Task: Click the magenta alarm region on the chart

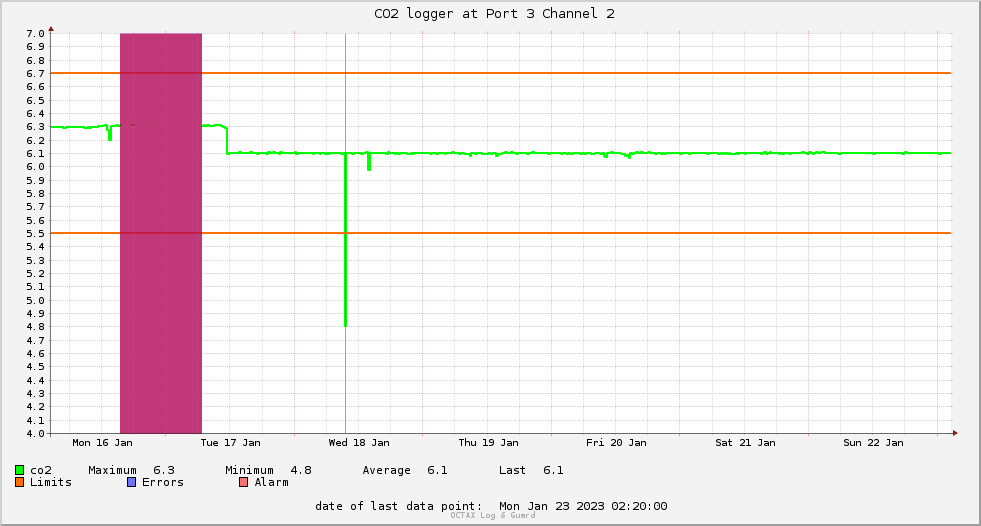Action: [x=161, y=233]
